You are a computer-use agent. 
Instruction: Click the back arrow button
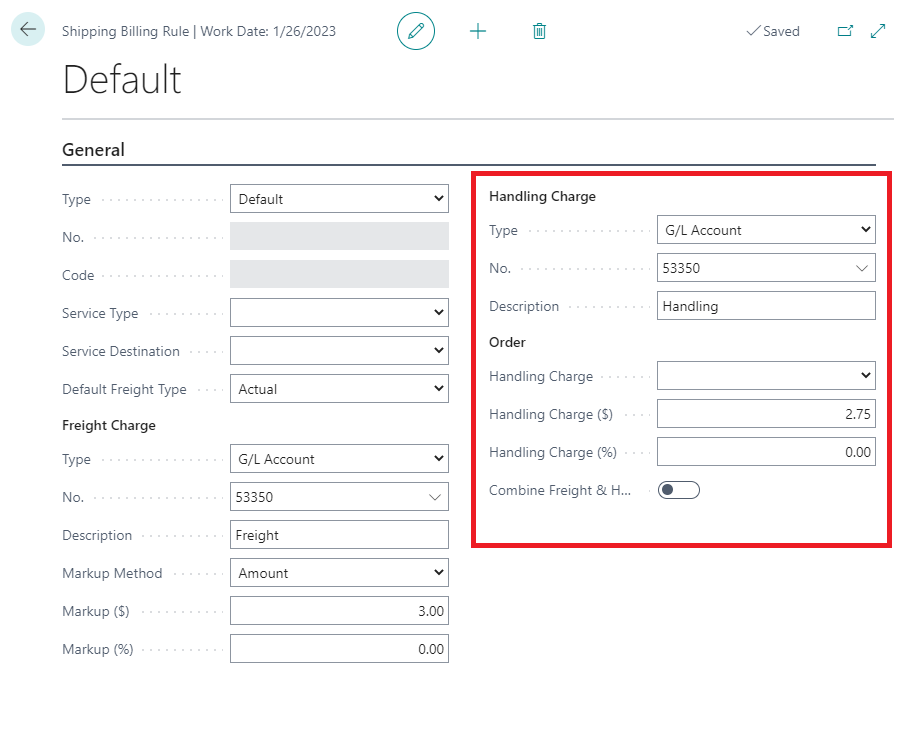27,30
